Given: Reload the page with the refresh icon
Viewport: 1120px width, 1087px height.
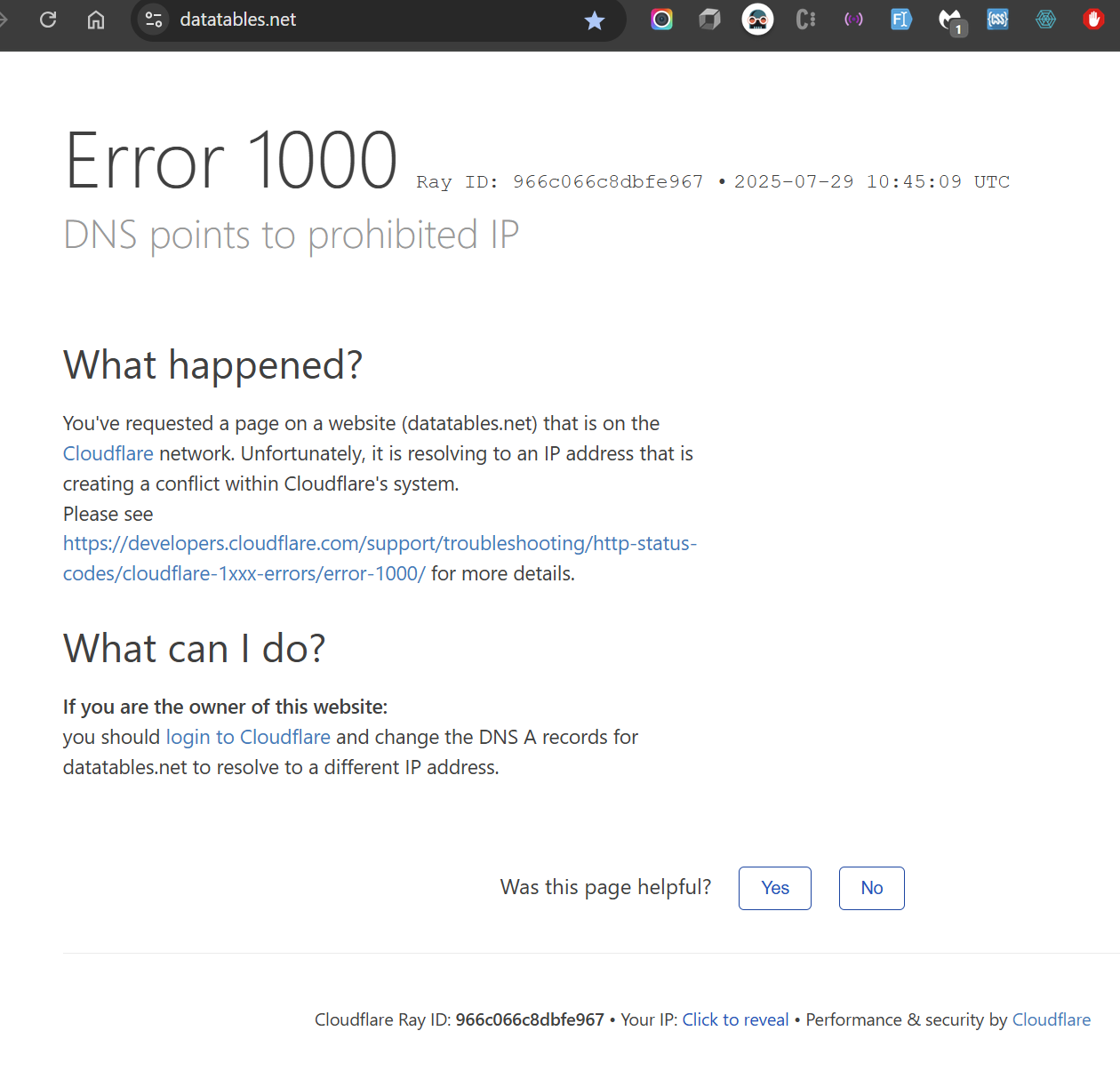Looking at the screenshot, I should 48,20.
